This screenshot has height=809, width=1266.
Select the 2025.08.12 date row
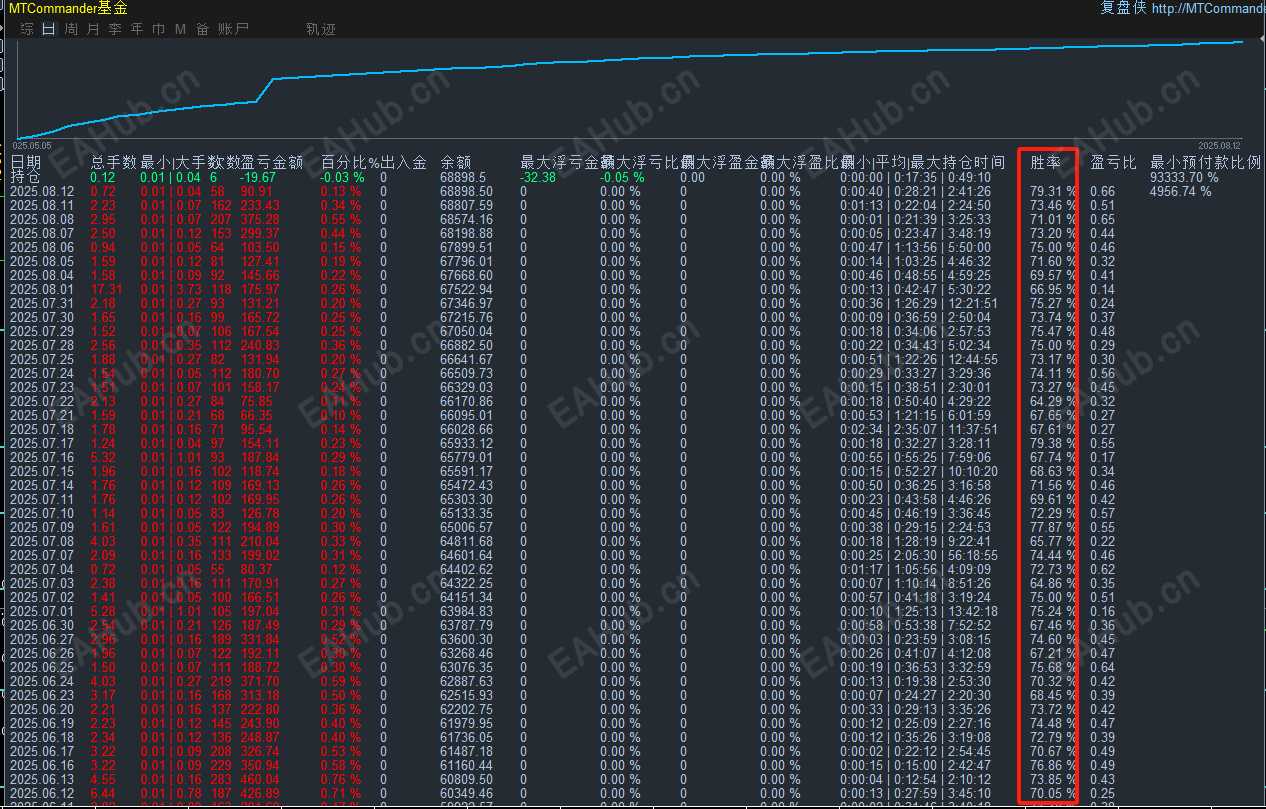42,191
